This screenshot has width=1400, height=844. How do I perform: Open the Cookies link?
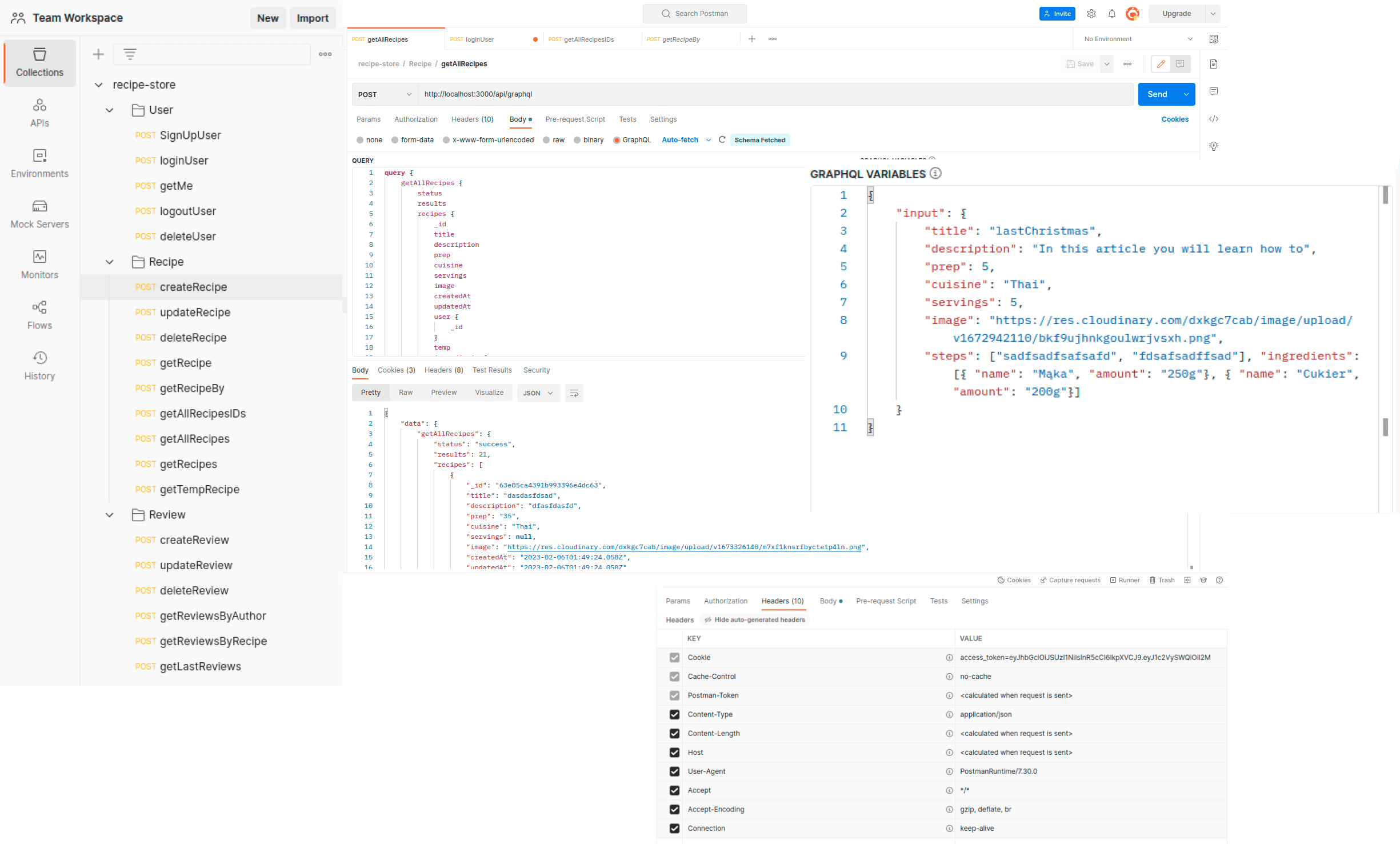(1175, 119)
